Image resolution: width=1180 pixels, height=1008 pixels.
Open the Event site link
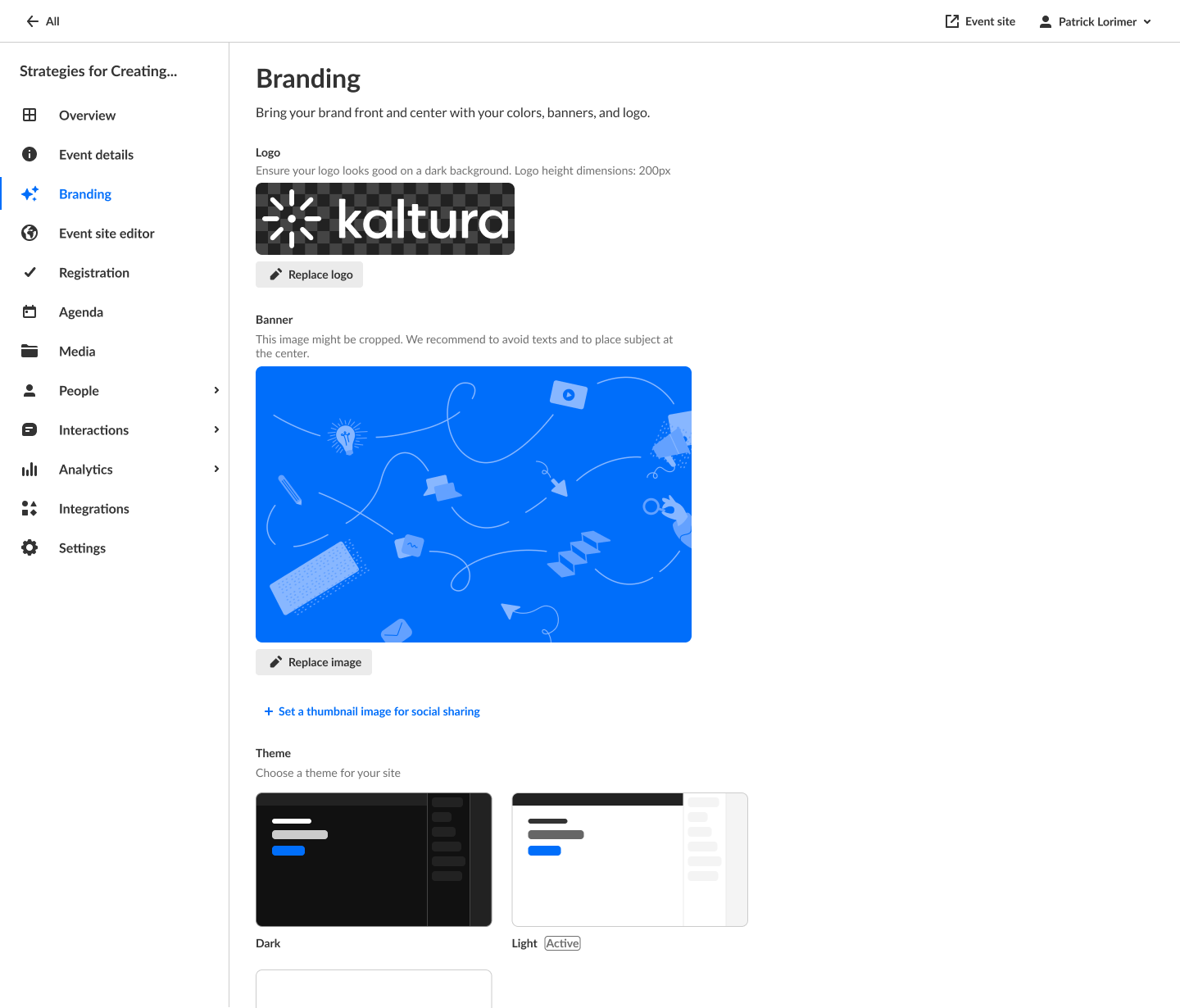[x=980, y=21]
